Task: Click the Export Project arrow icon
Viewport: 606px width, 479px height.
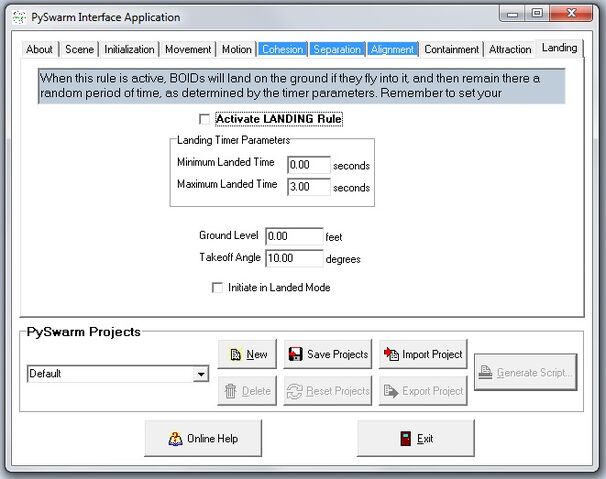Action: coord(391,391)
